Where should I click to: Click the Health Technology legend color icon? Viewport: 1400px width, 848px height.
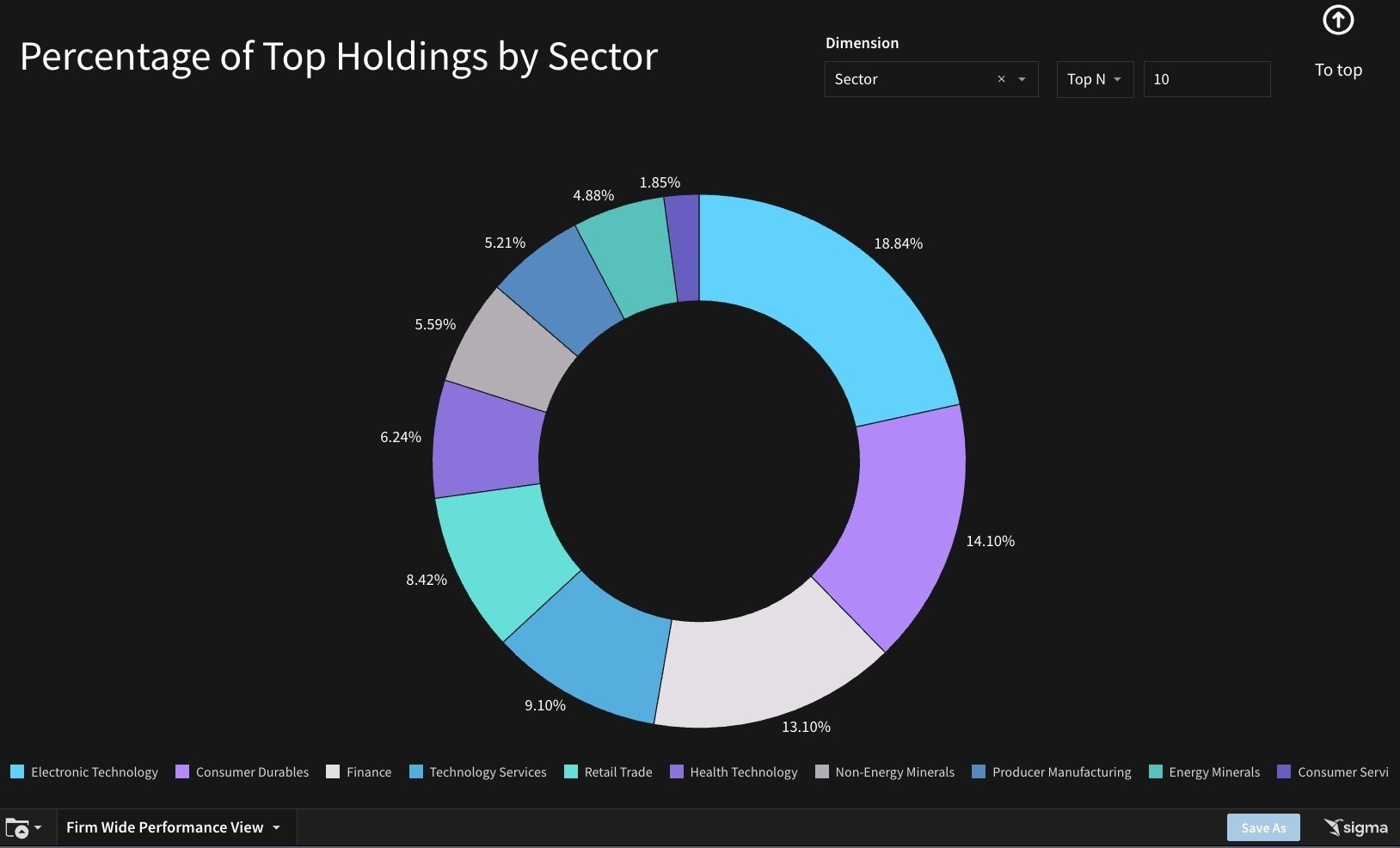click(675, 771)
